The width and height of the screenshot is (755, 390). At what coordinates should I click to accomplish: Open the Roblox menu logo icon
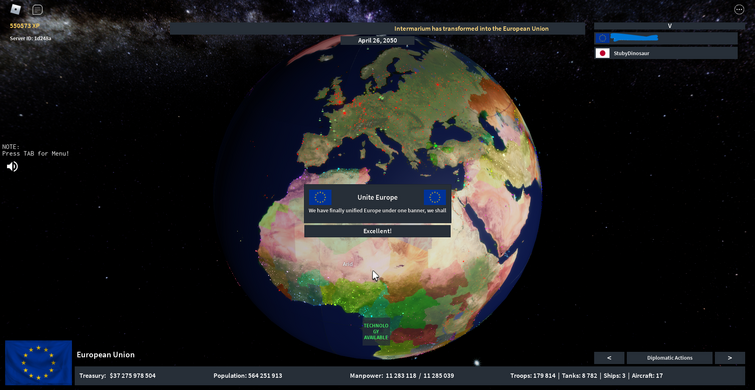pos(15,9)
